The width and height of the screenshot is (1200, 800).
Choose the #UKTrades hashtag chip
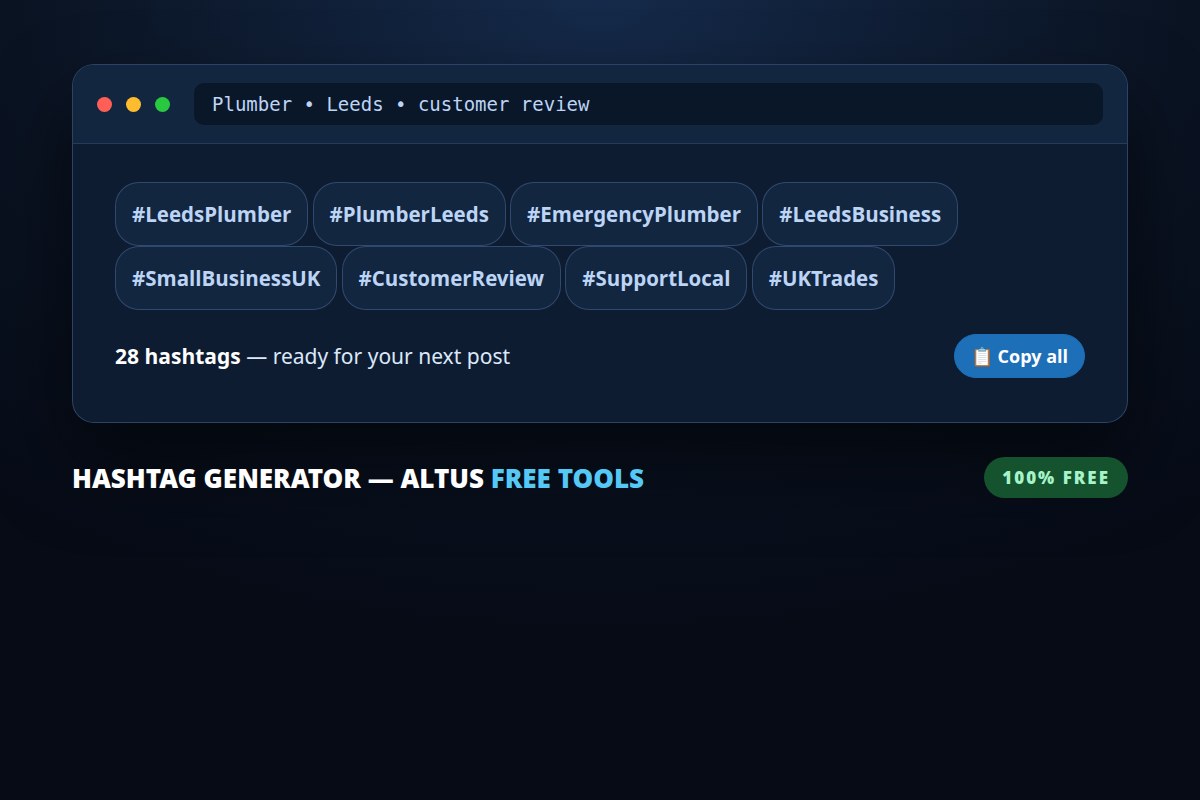pyautogui.click(x=823, y=278)
